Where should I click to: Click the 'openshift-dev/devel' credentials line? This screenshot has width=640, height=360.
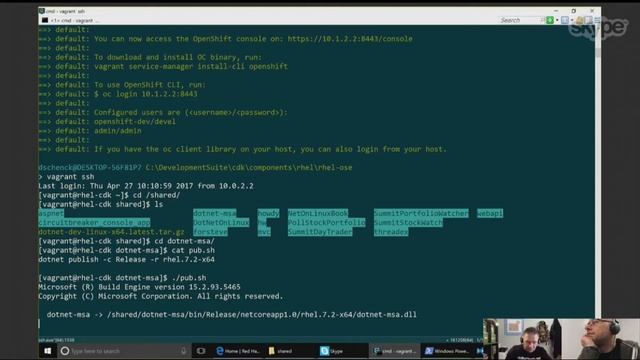(135, 122)
